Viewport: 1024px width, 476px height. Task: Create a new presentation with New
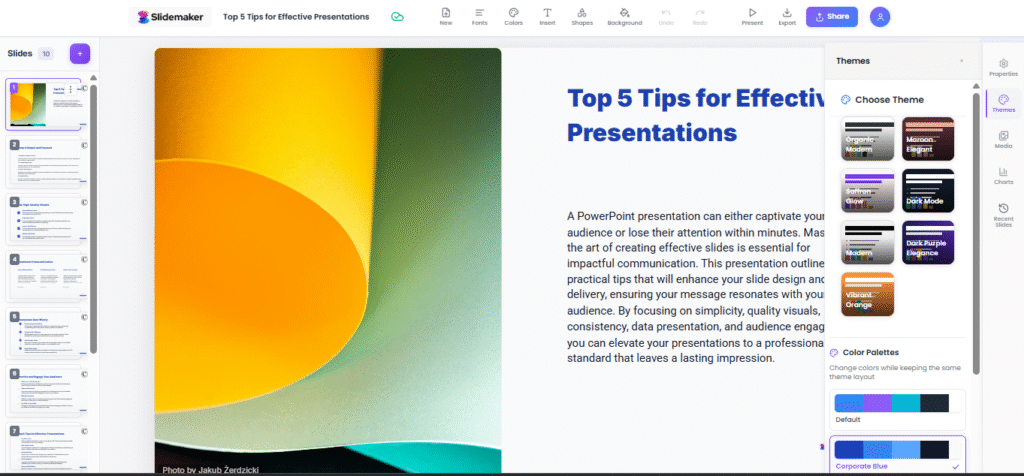[446, 16]
